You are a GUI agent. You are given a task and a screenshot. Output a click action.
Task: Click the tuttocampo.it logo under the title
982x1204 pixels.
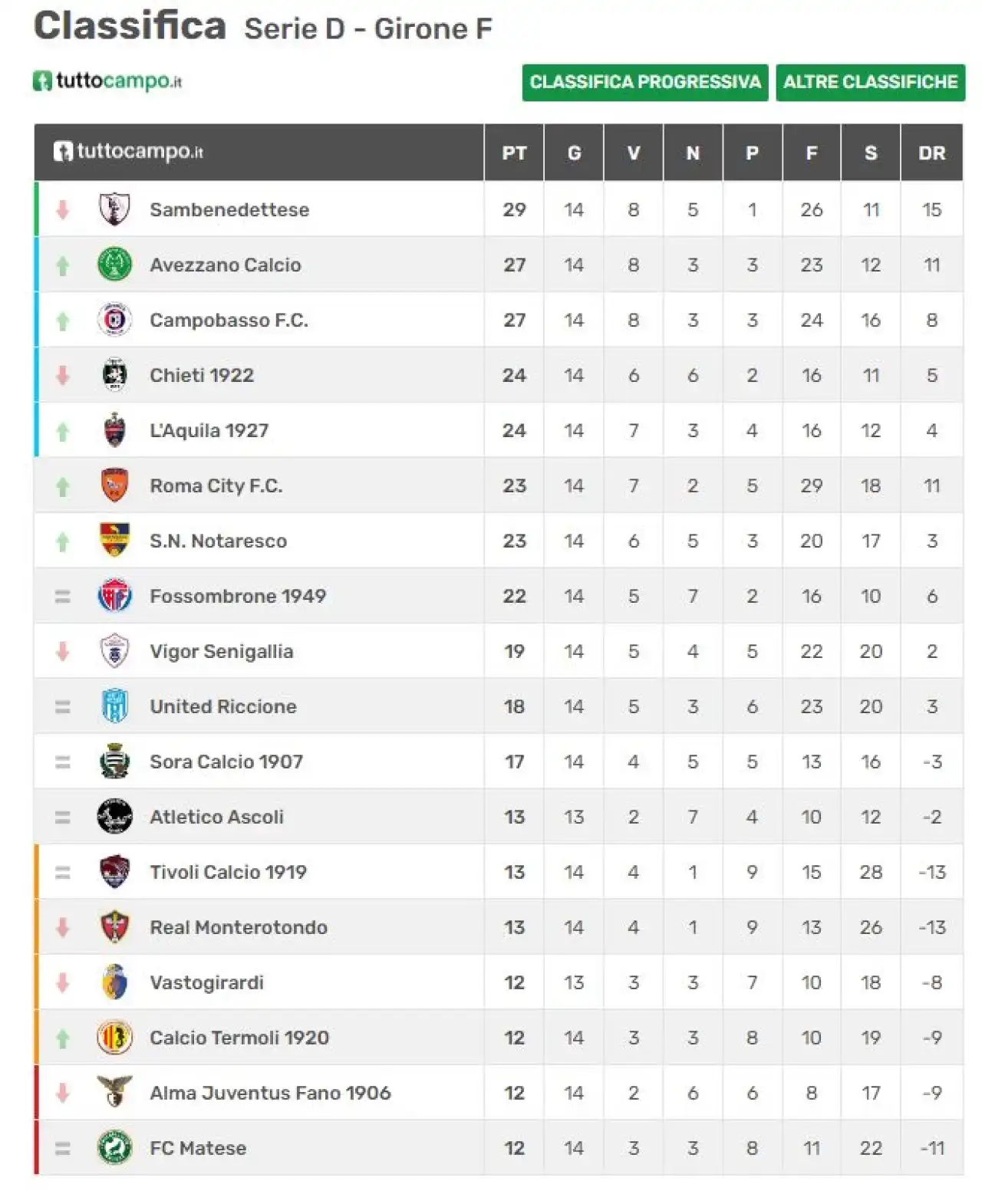[x=107, y=81]
